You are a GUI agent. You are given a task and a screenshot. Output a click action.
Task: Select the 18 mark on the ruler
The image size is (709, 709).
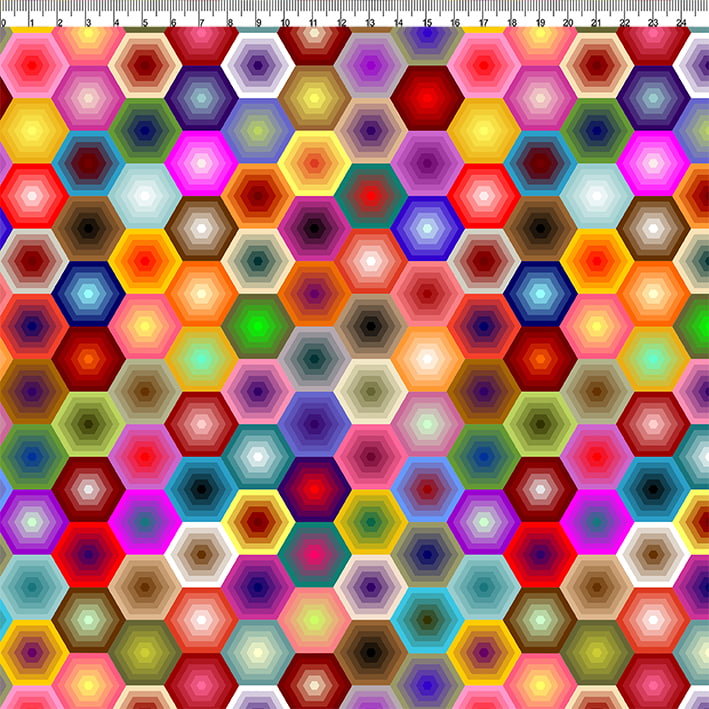click(512, 23)
